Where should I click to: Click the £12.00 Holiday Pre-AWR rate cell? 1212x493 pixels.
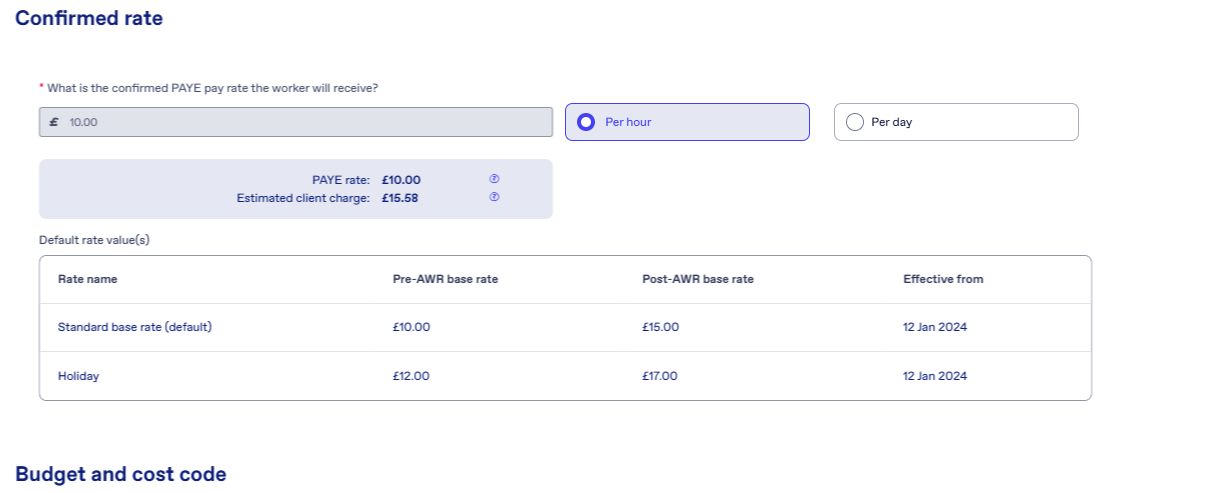coord(411,376)
